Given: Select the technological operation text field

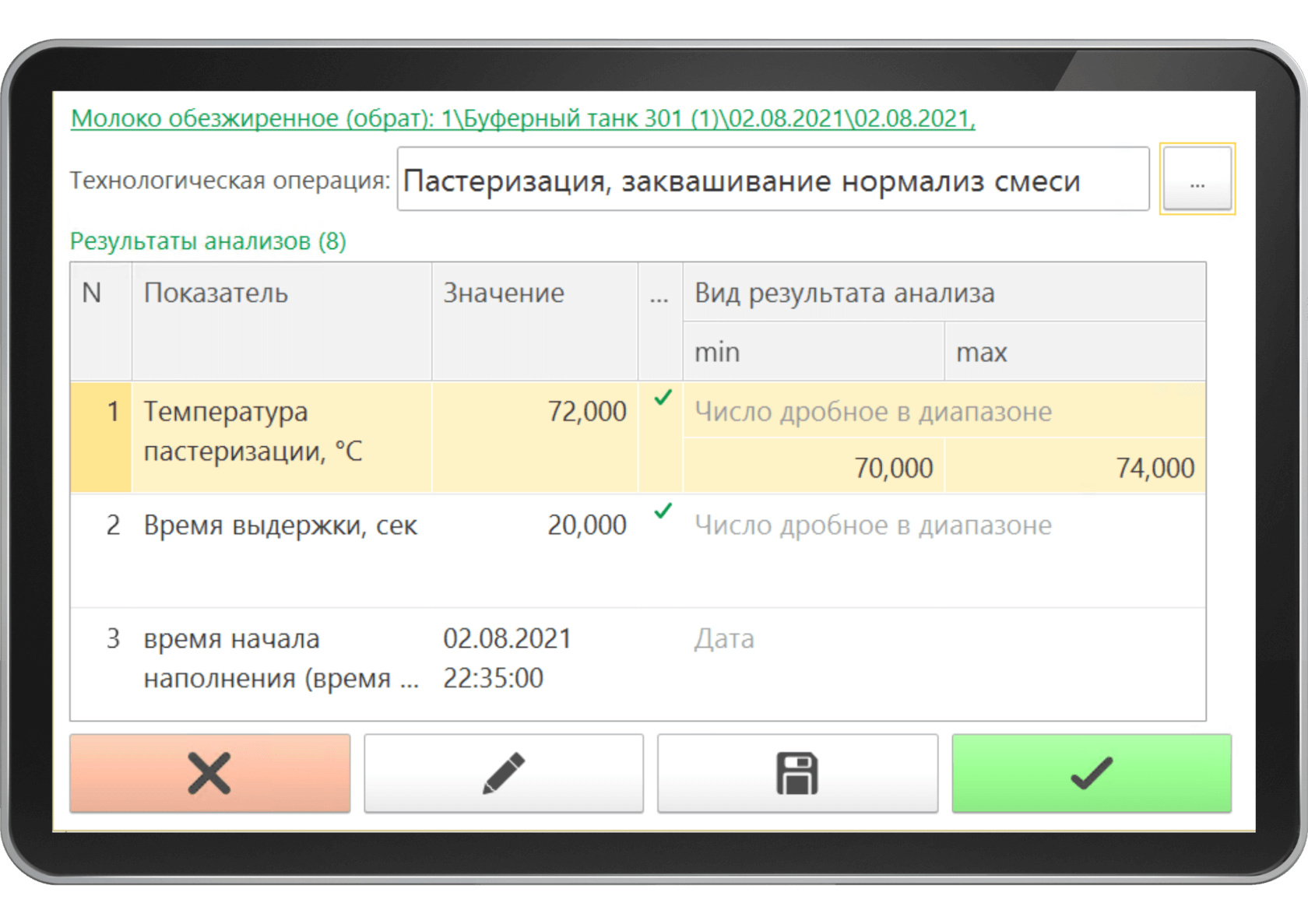Looking at the screenshot, I should point(773,179).
